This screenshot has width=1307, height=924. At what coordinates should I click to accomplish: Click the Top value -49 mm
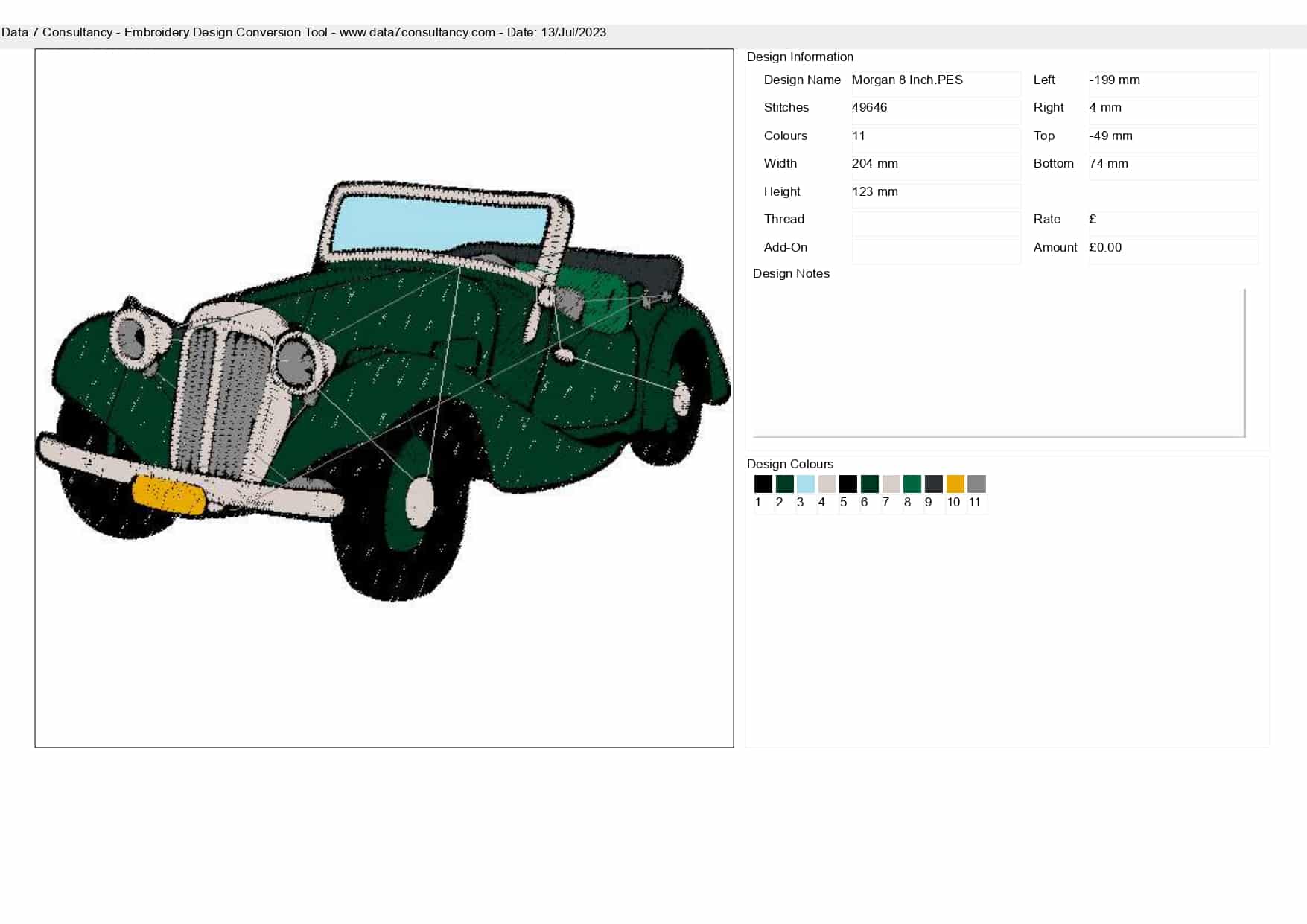tap(1174, 139)
